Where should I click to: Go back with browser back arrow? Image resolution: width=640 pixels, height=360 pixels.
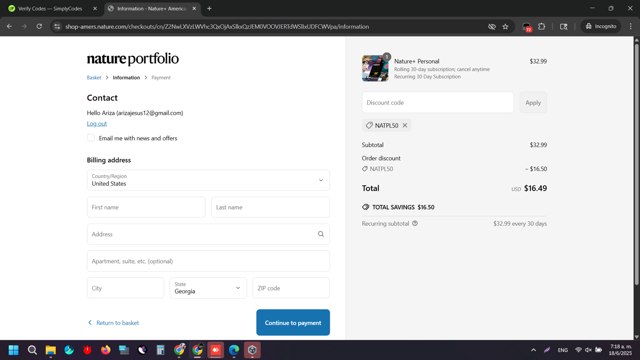[x=9, y=27]
